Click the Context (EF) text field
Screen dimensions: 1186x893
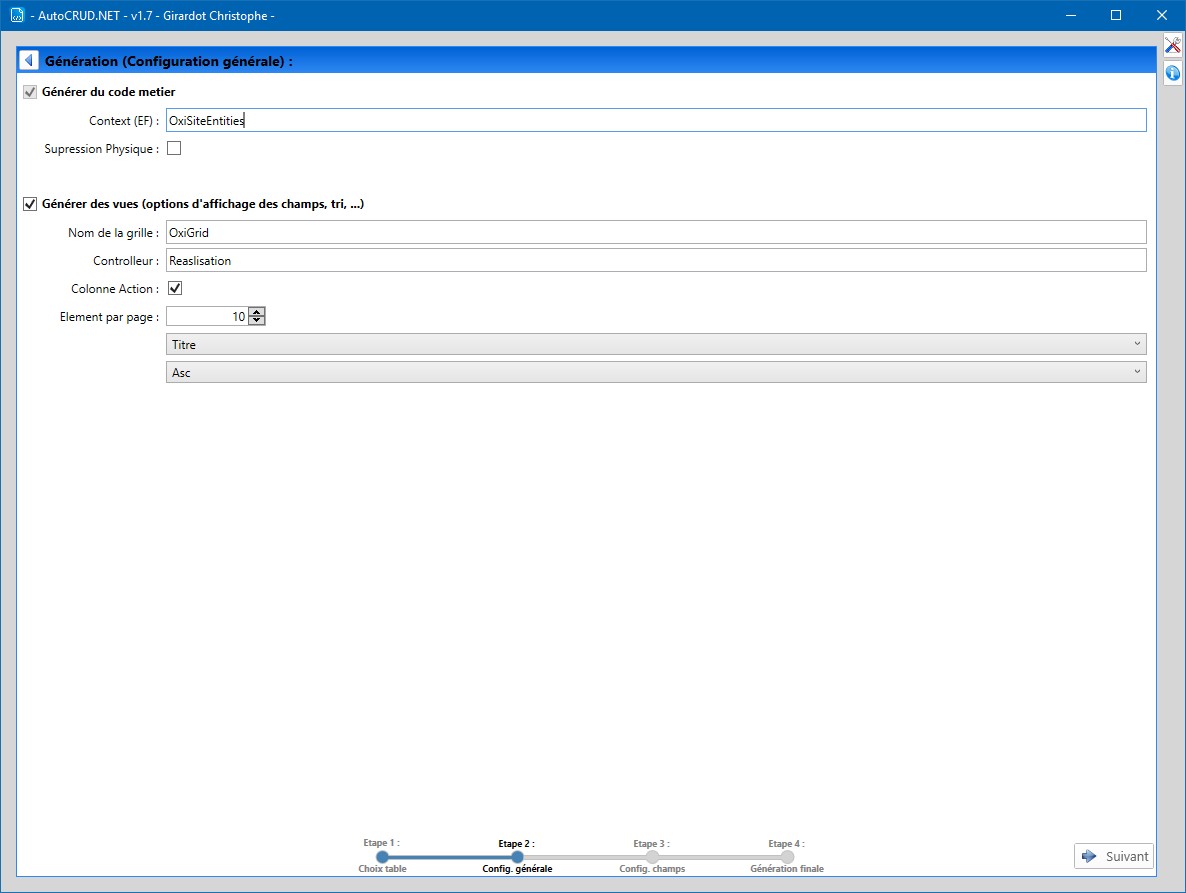coord(656,120)
